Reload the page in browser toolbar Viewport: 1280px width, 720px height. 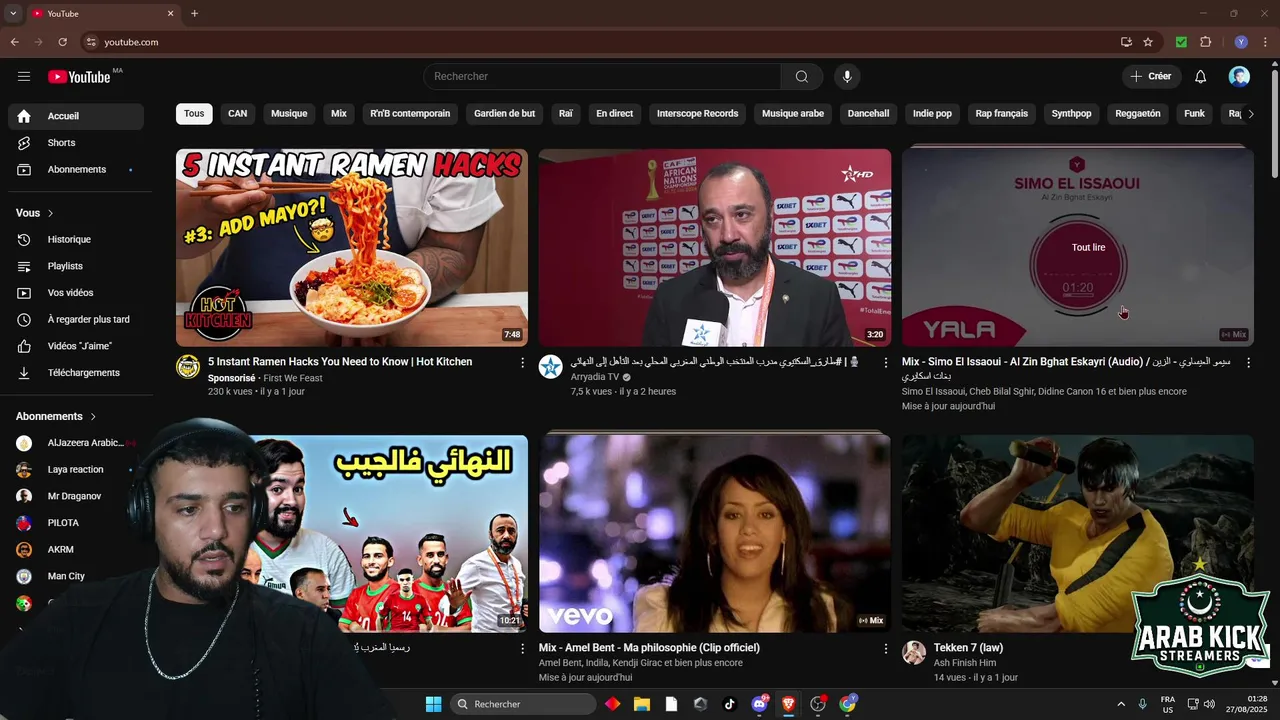point(62,42)
